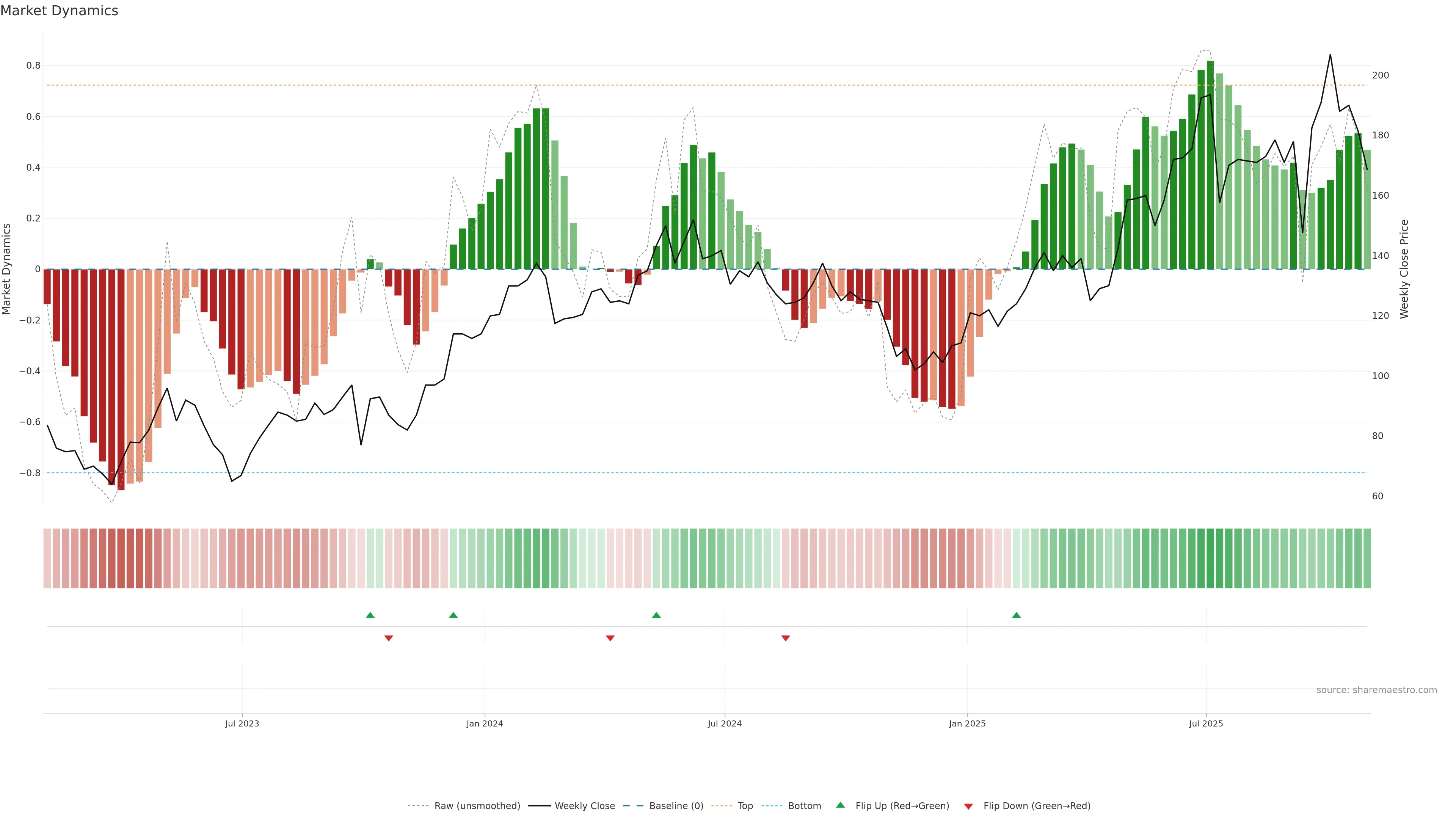Click the flip-down marker between Jan and Jul 2024
The width and height of the screenshot is (1456, 819).
[610, 638]
